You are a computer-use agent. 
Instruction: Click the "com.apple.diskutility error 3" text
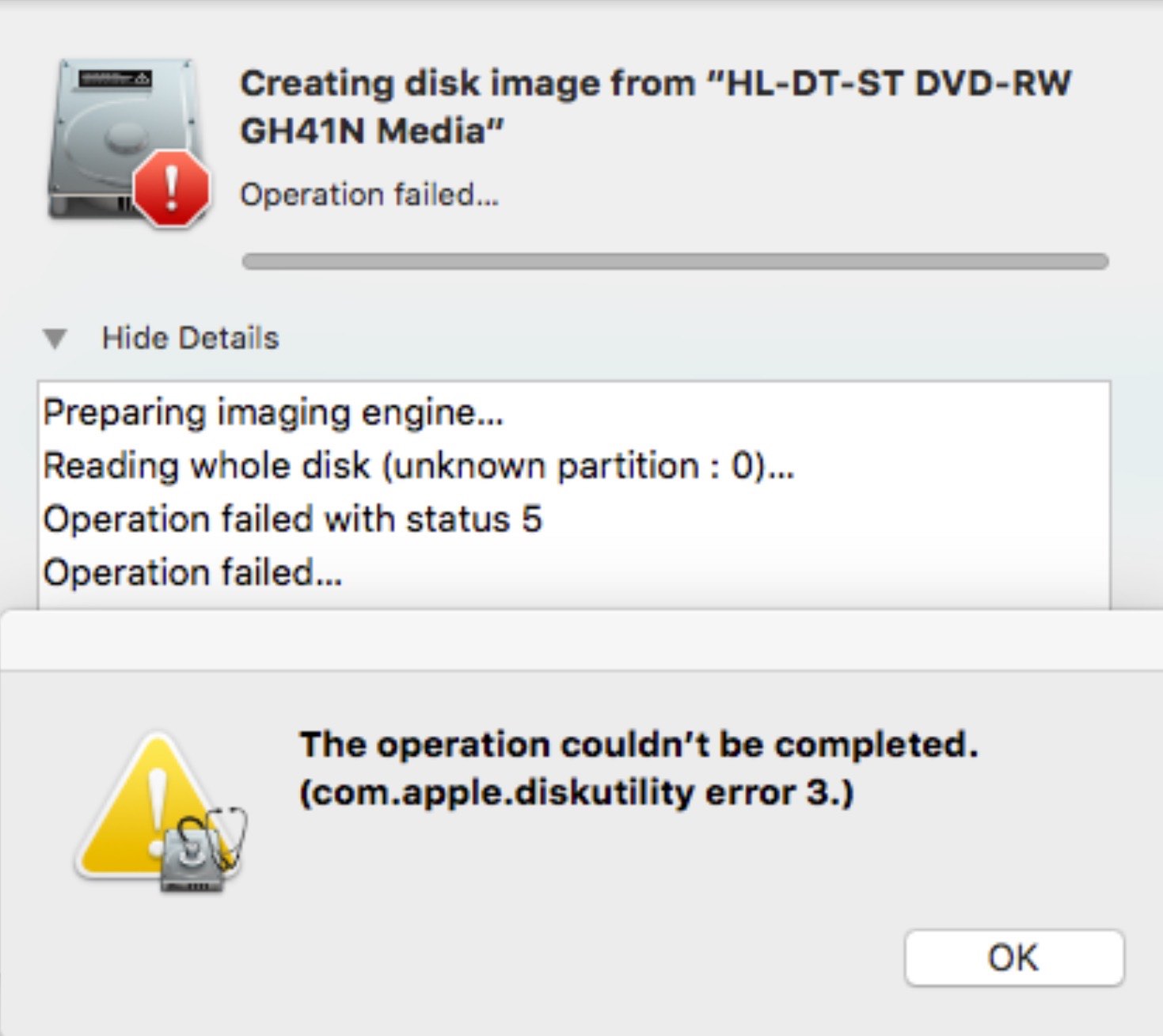tap(576, 793)
